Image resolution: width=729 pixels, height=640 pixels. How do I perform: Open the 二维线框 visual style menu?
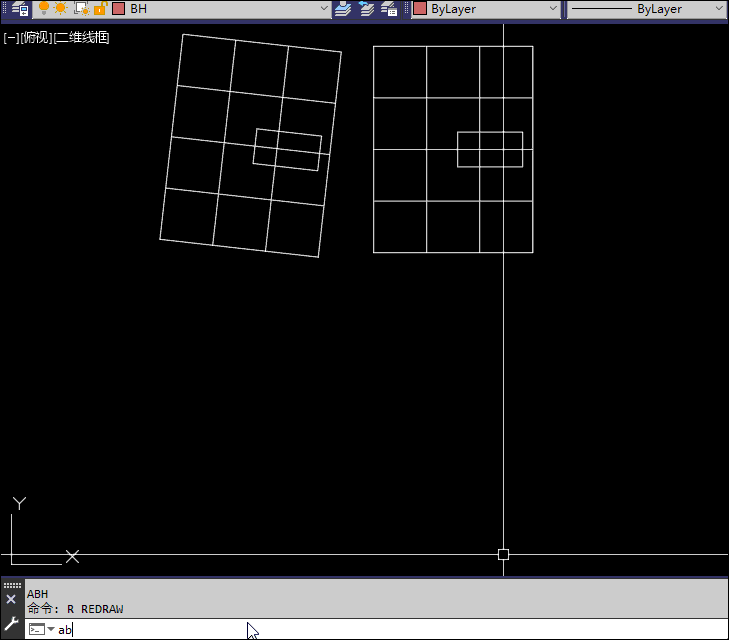click(x=82, y=38)
